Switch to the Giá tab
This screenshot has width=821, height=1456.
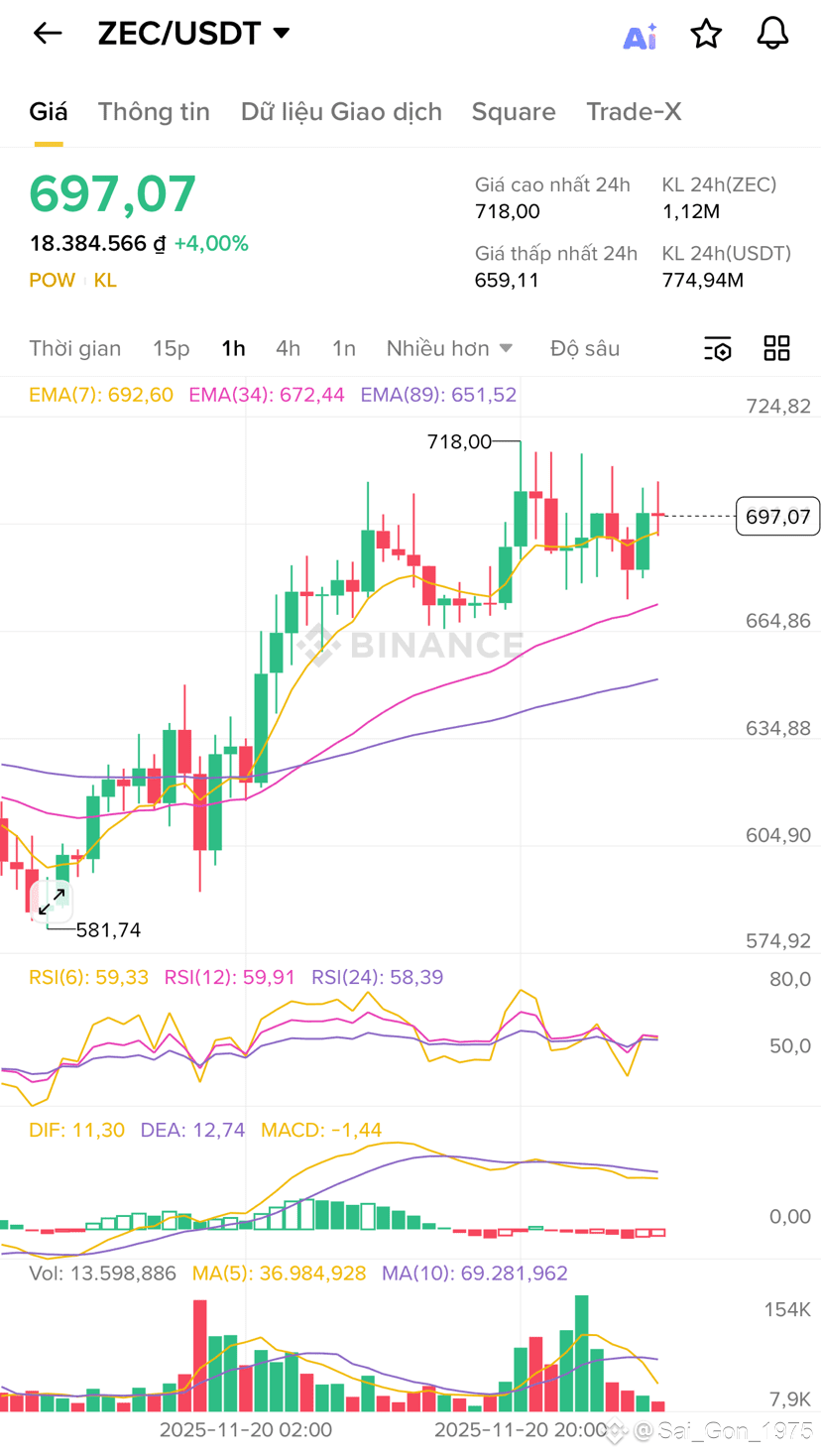(x=49, y=112)
